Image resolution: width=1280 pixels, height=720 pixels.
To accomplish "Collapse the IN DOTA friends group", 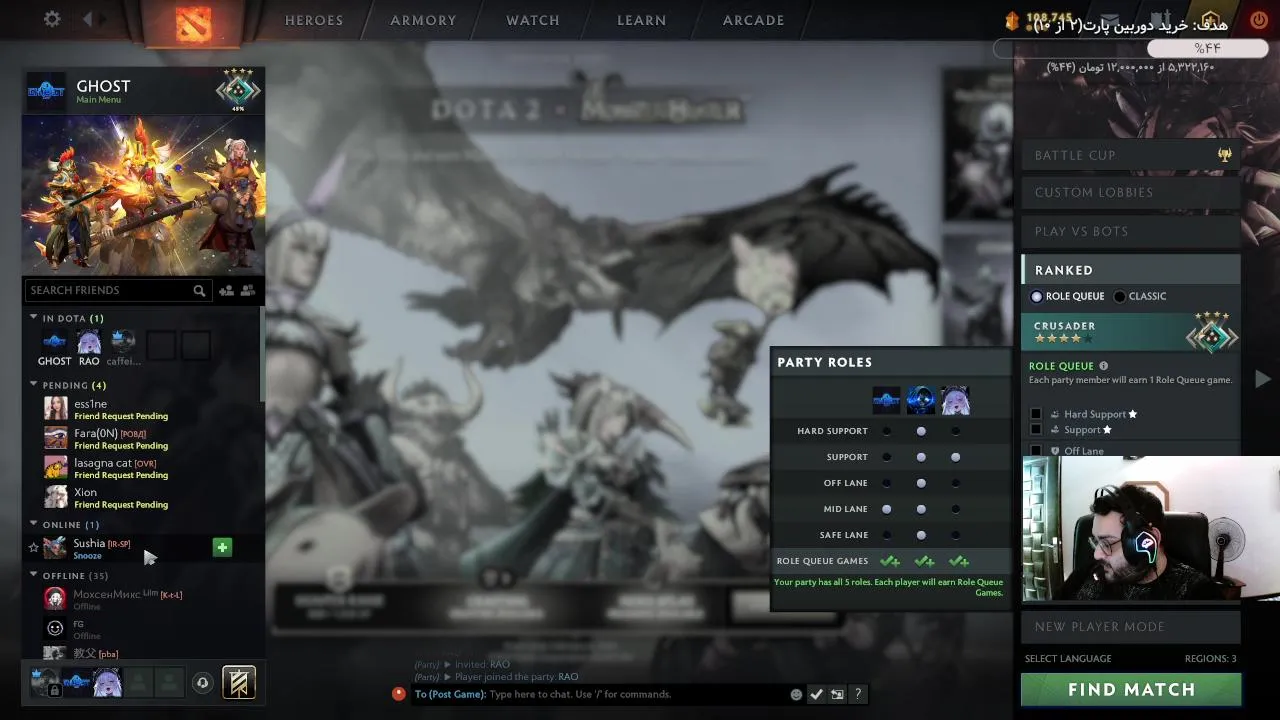I will tap(33, 318).
